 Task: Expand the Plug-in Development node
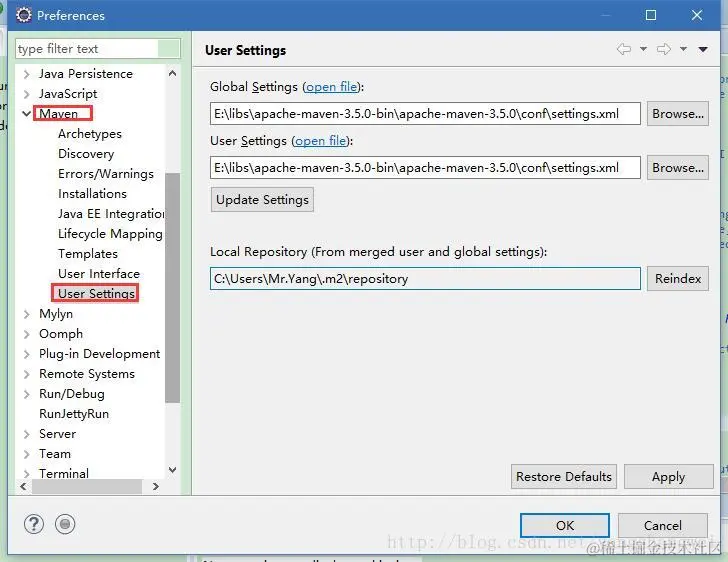tap(26, 354)
